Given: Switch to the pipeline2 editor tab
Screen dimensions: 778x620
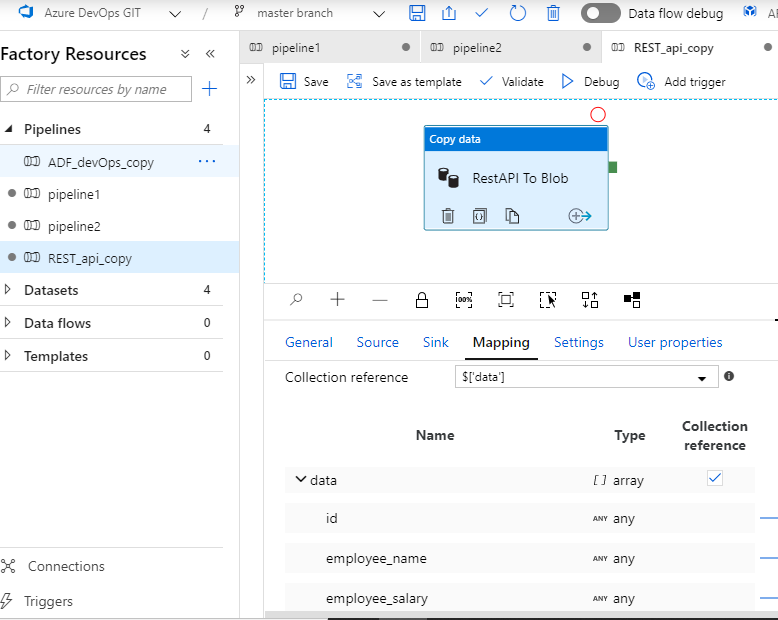Looking at the screenshot, I should [511, 48].
